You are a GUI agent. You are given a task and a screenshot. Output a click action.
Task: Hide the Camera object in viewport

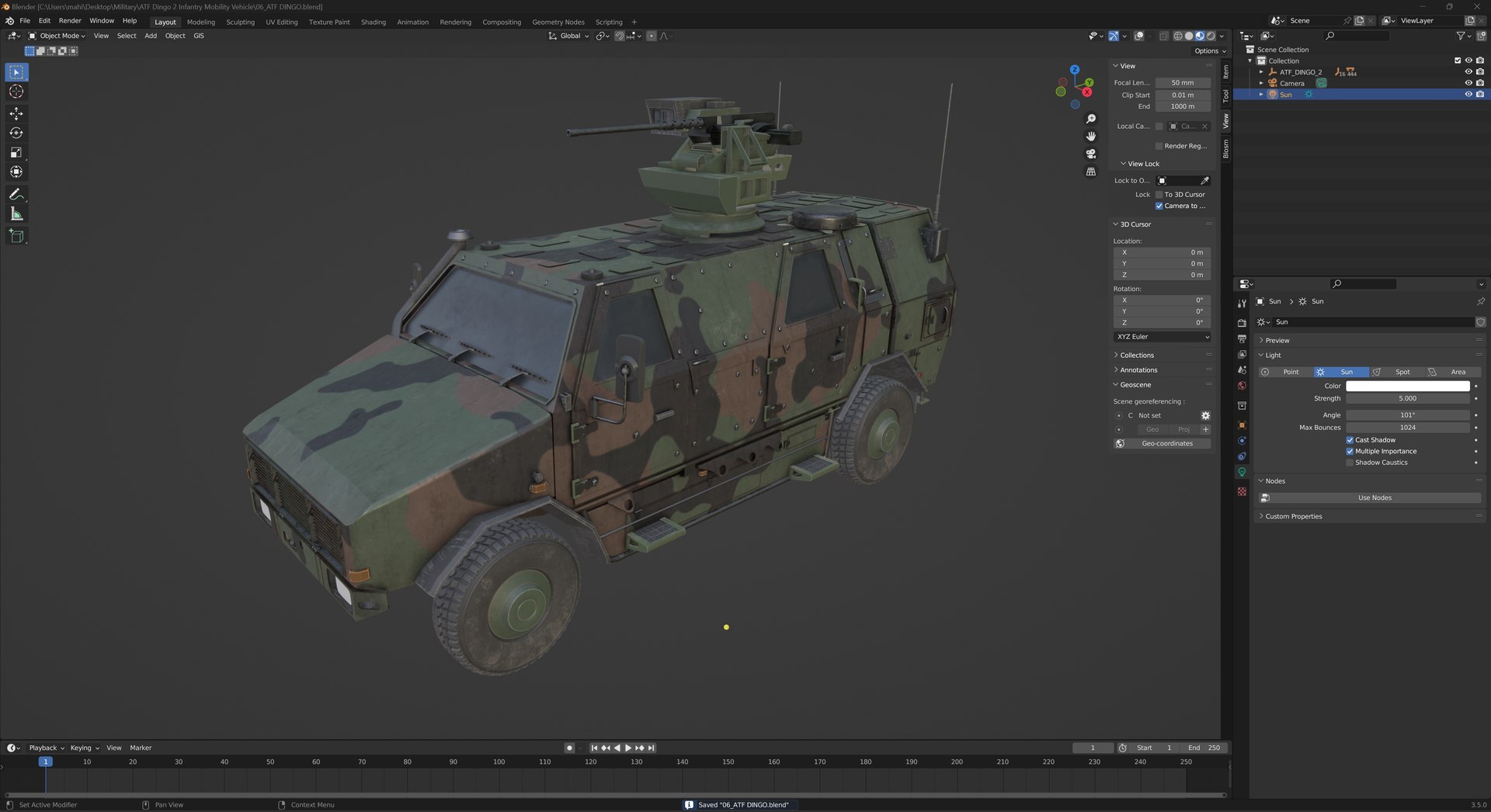click(x=1468, y=83)
